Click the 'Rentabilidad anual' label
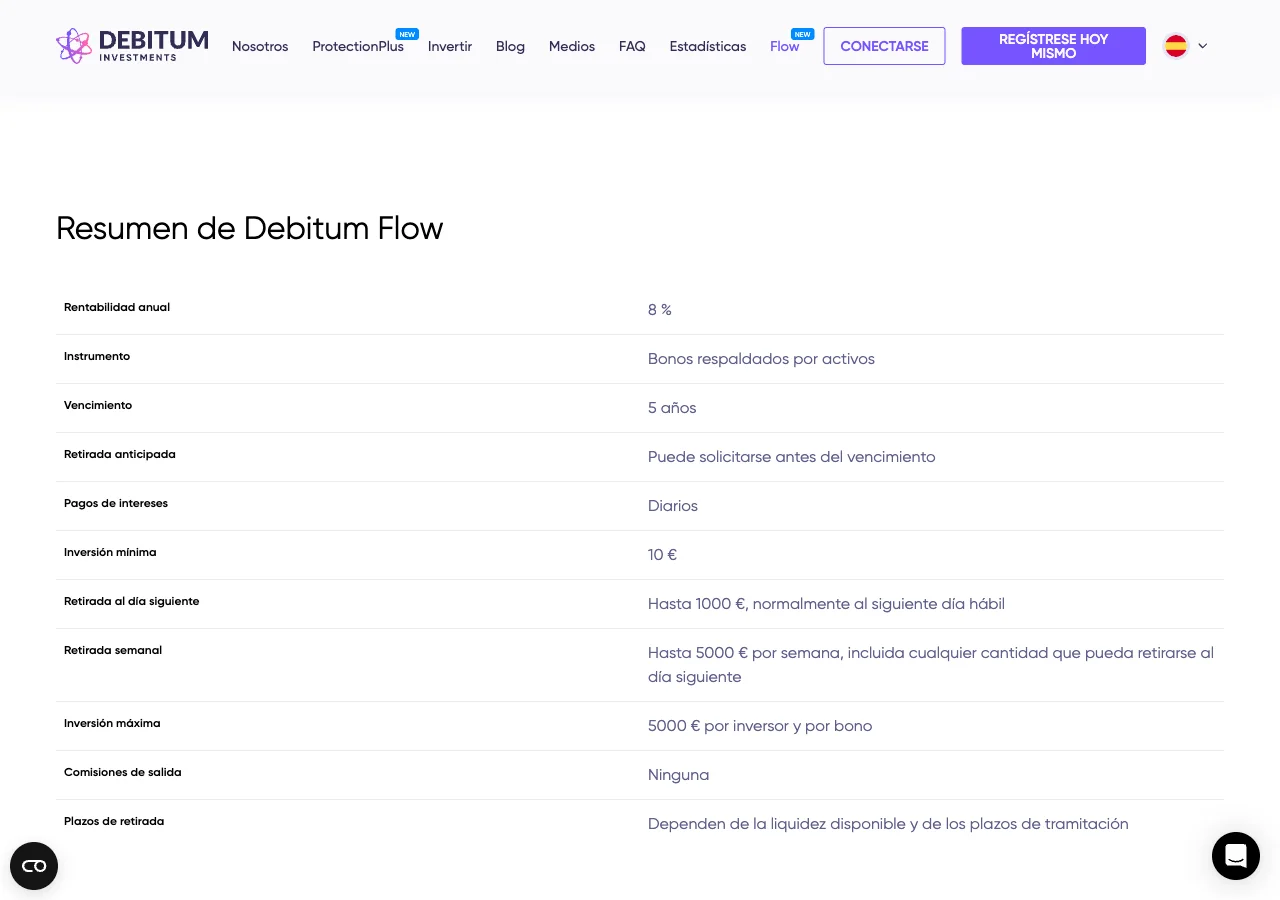1280x900 pixels. coord(117,307)
